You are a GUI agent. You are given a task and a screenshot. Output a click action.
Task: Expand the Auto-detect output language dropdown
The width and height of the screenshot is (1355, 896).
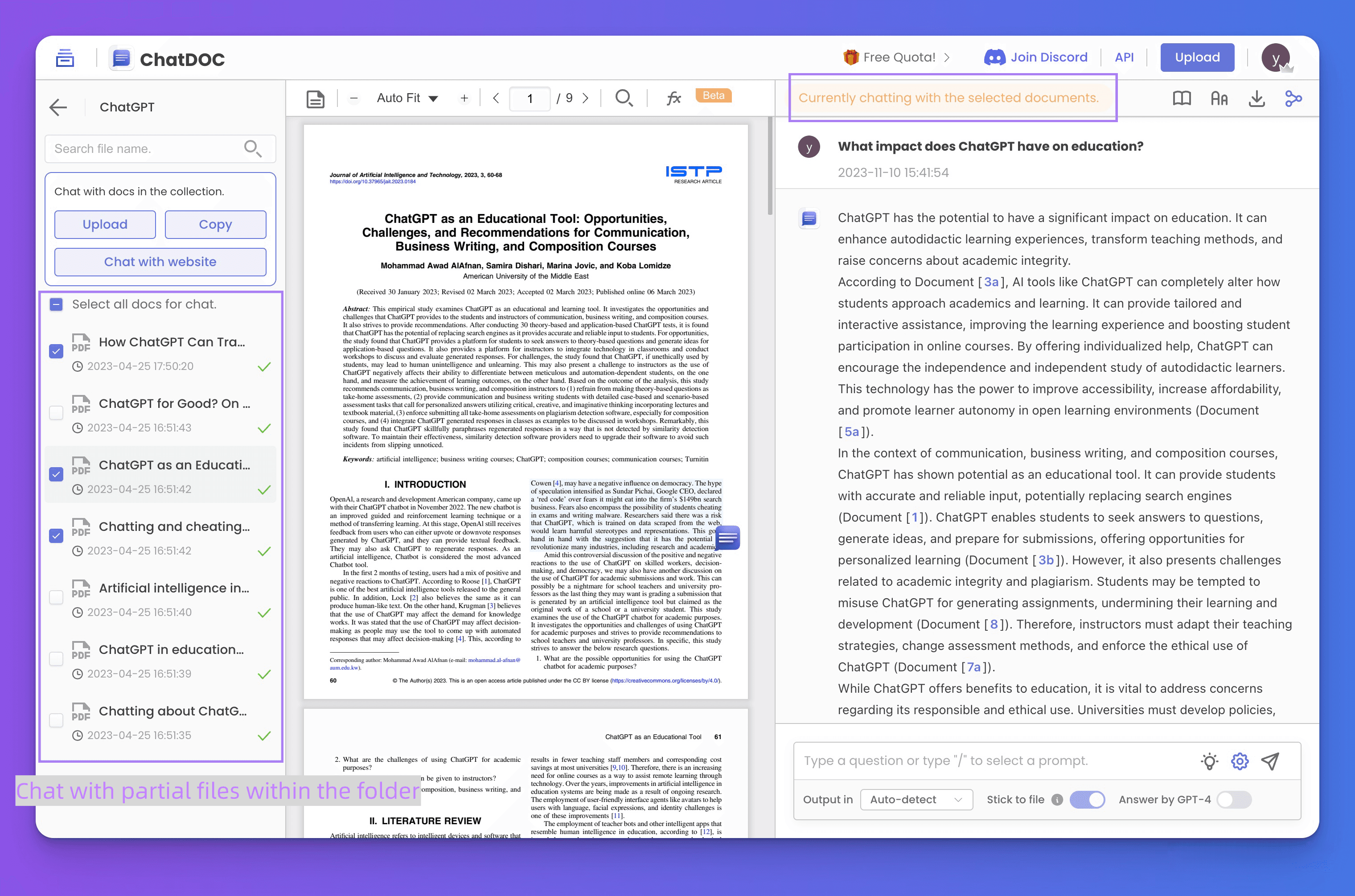point(916,799)
